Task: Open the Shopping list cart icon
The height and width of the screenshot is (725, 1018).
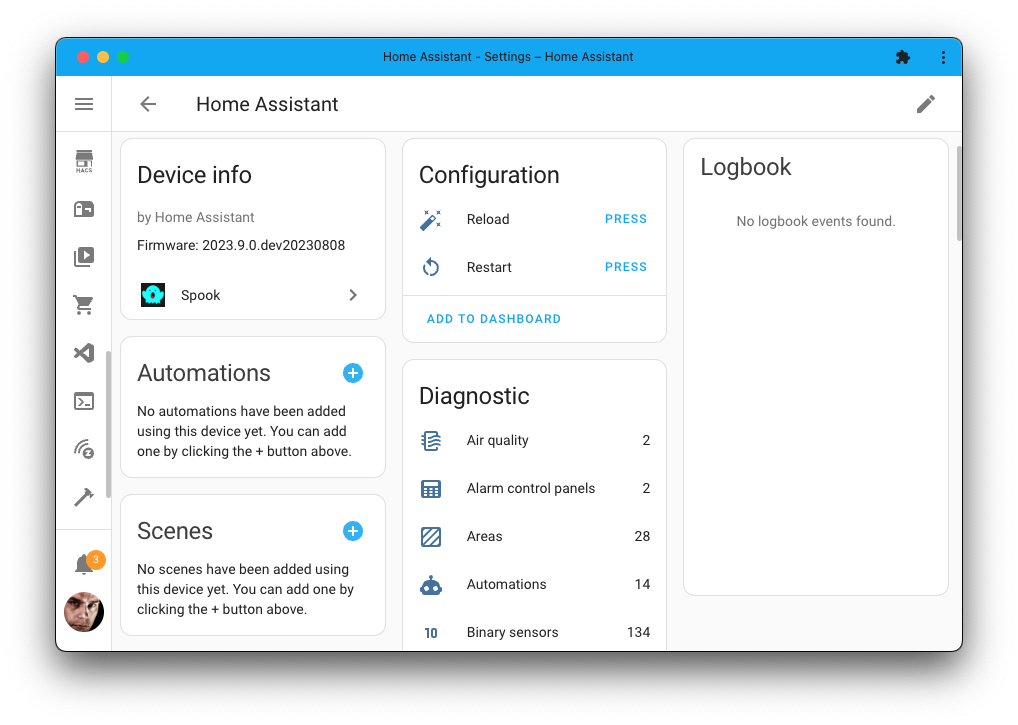Action: pos(84,304)
